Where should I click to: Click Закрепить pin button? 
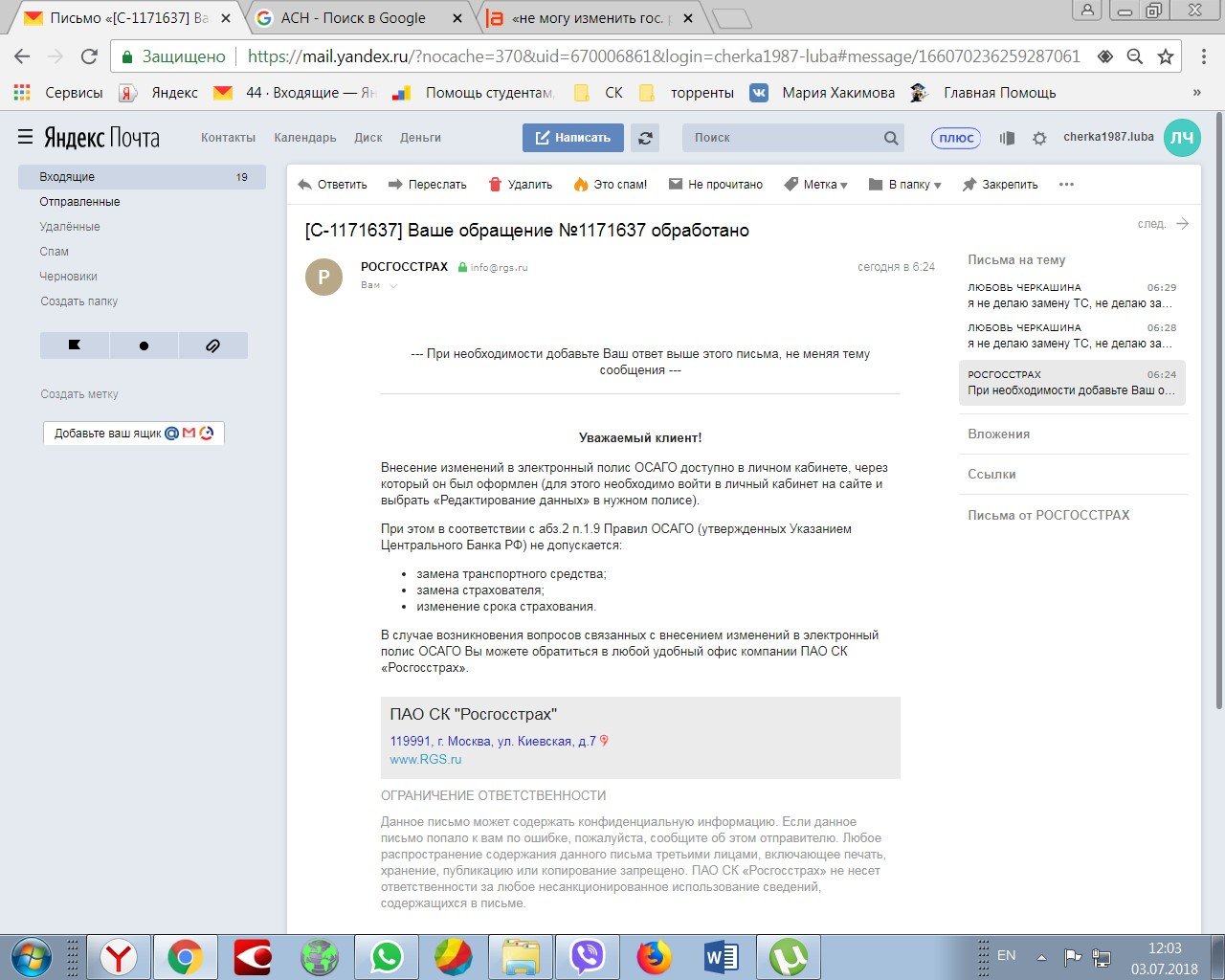point(999,185)
